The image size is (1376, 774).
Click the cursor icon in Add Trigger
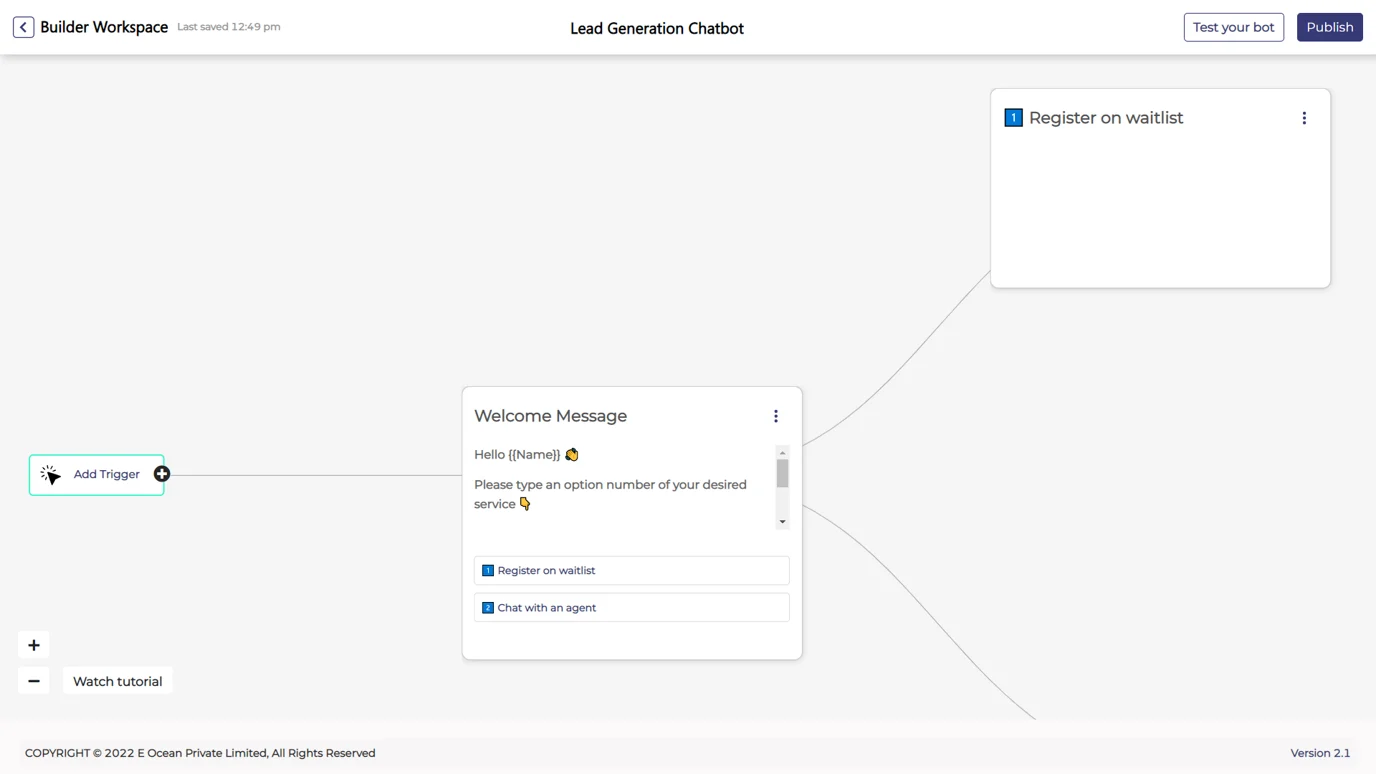tap(51, 475)
